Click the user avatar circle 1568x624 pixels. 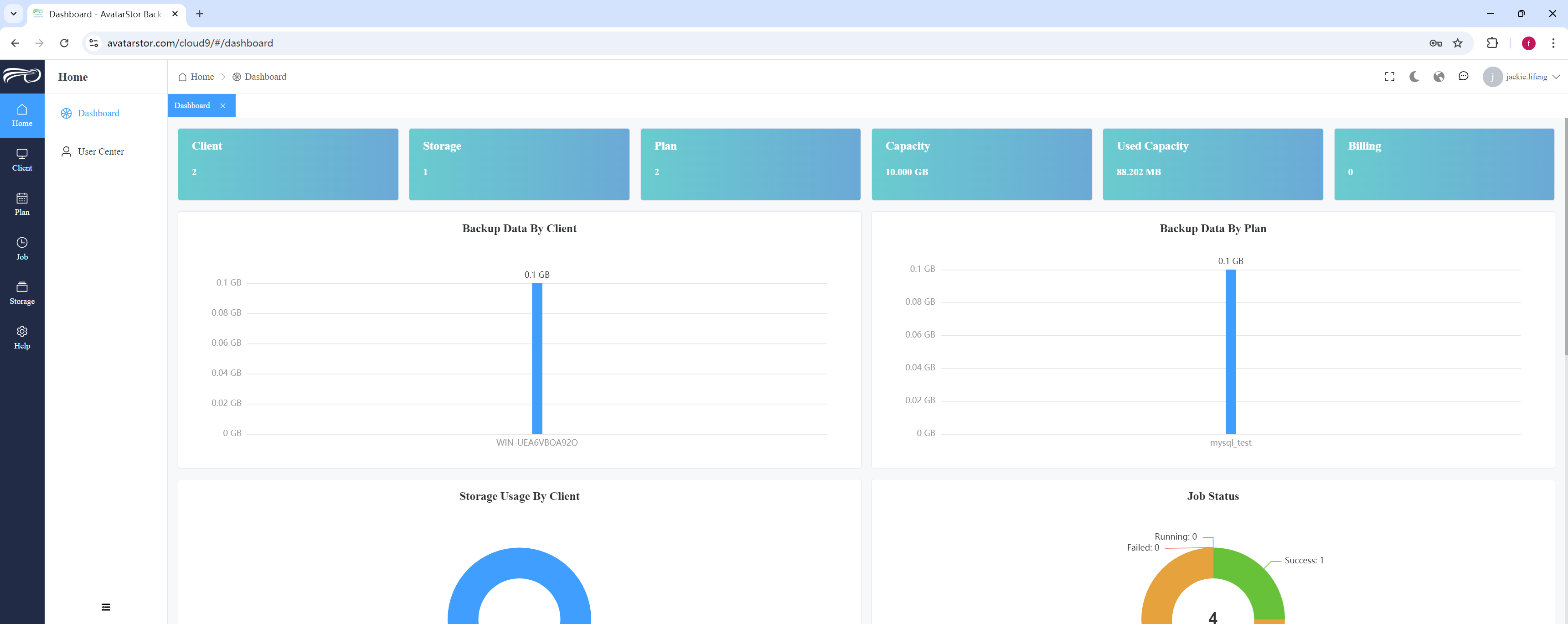(1492, 77)
